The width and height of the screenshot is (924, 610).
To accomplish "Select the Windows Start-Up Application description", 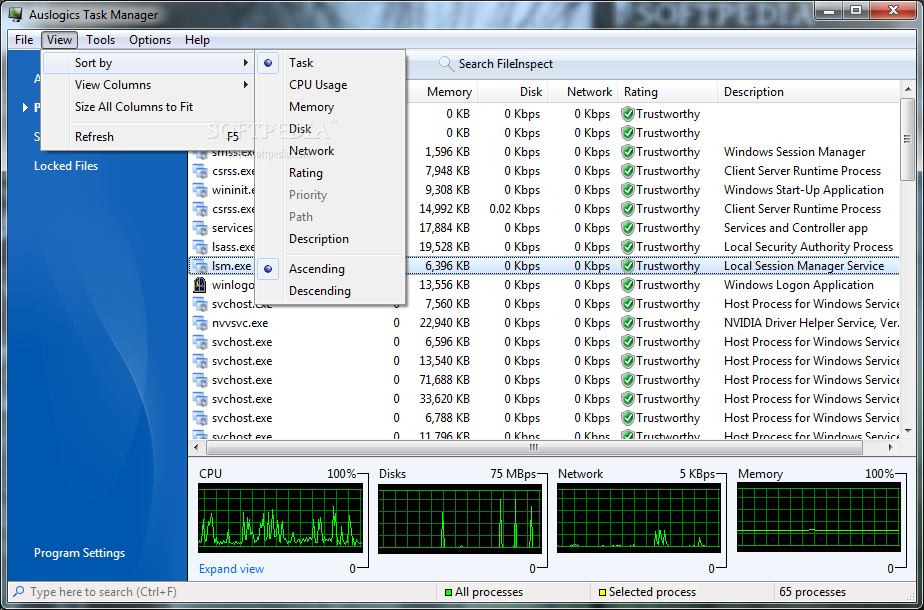I will click(x=804, y=190).
